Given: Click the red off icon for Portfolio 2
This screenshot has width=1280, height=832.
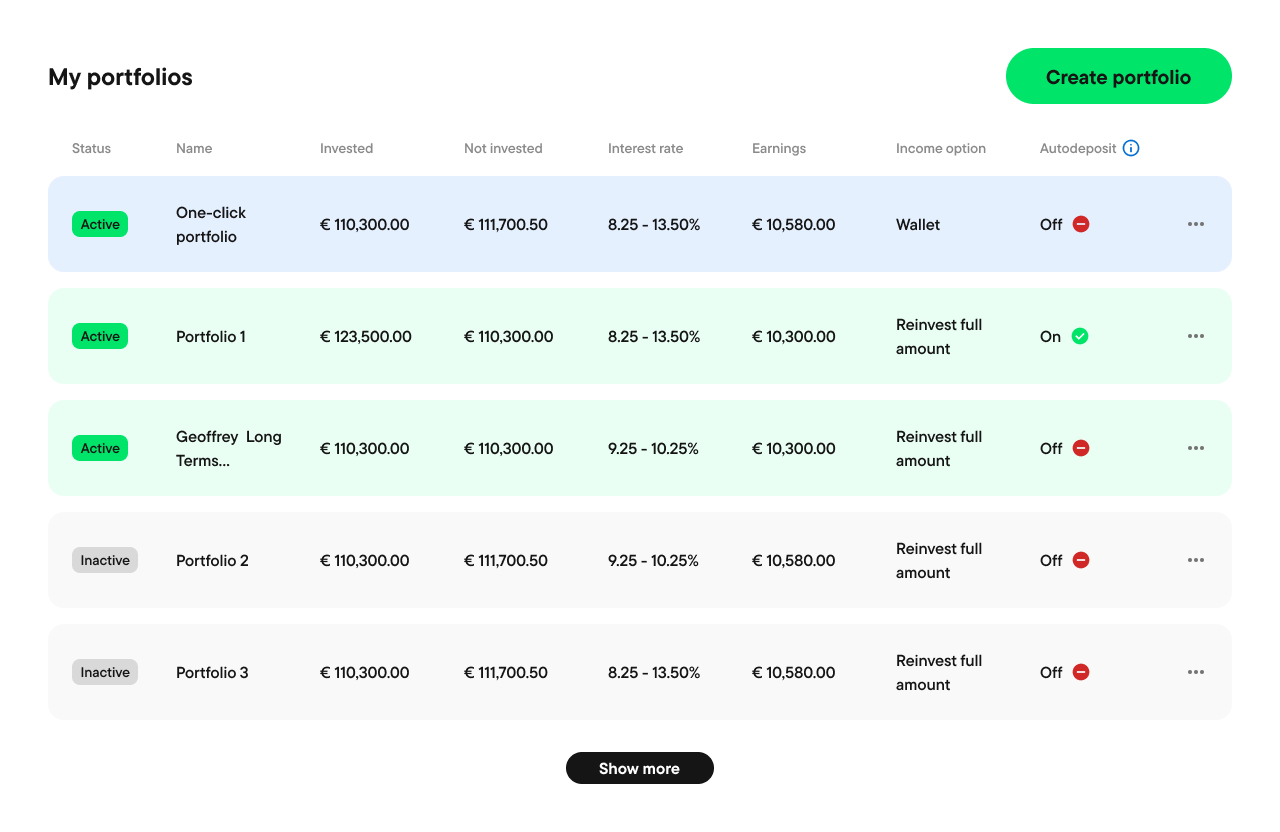Looking at the screenshot, I should (x=1080, y=560).
